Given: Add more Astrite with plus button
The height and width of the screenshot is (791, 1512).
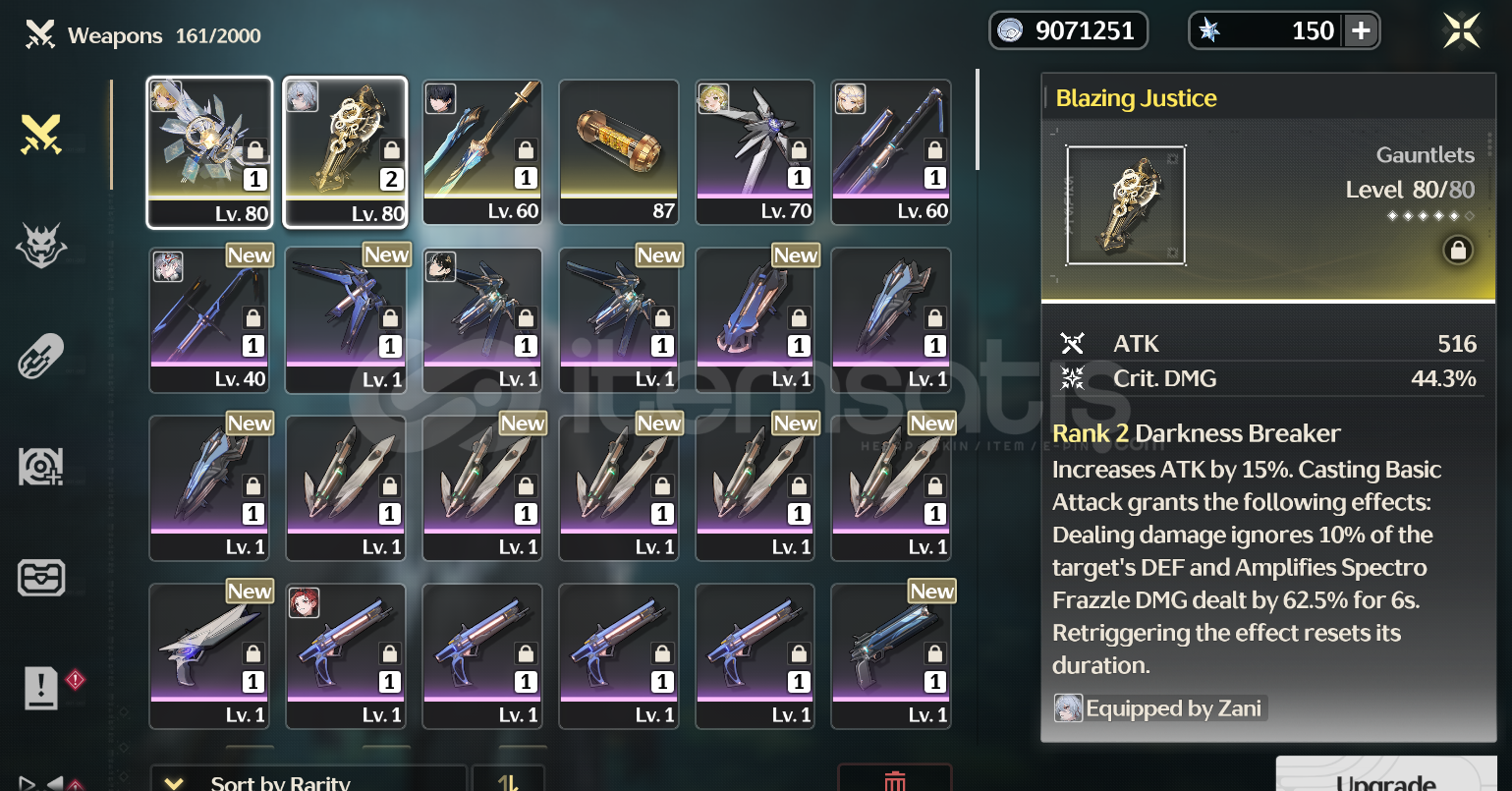Looking at the screenshot, I should tap(1361, 31).
